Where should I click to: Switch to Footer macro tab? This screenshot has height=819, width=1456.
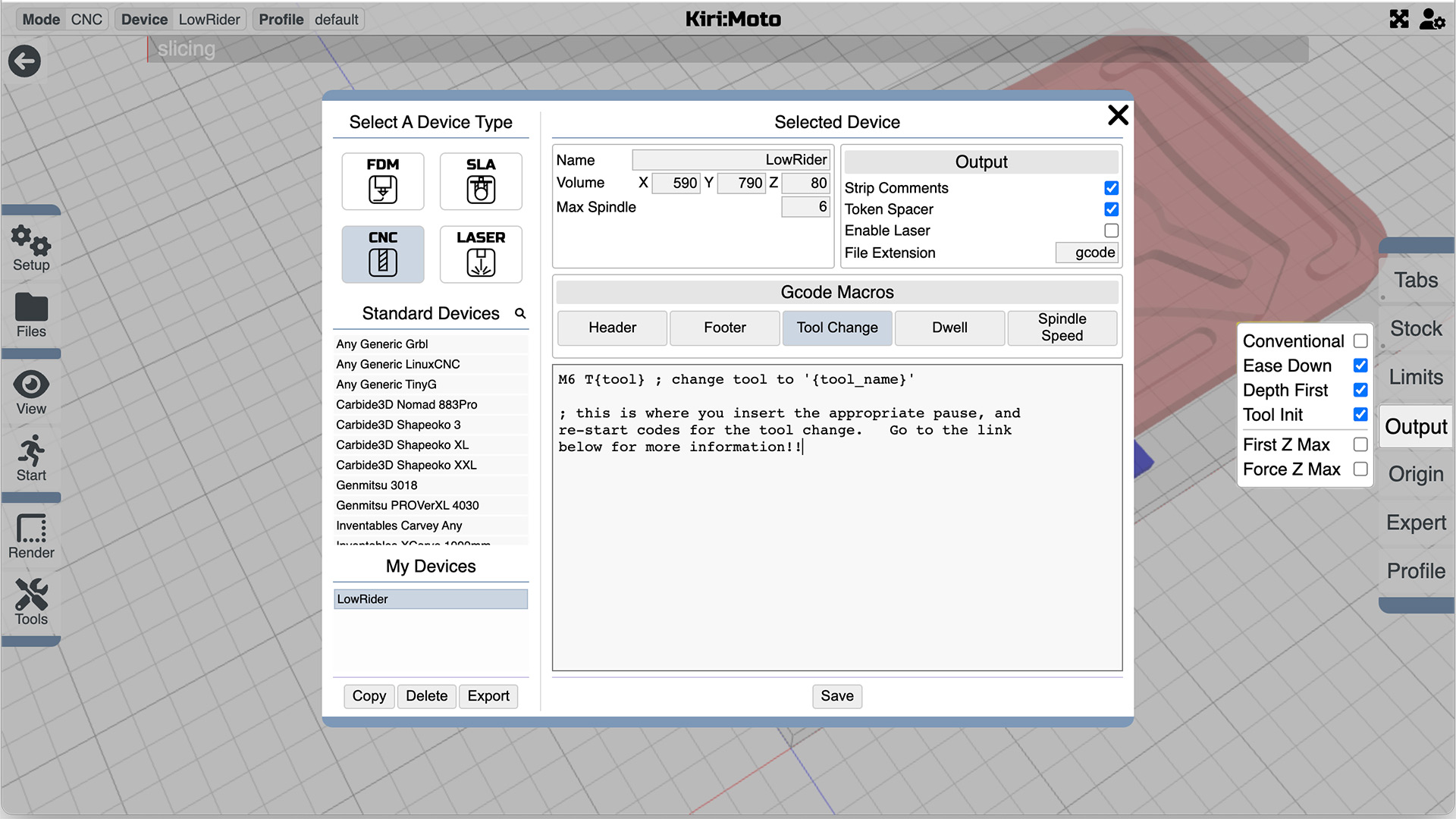[x=725, y=328]
